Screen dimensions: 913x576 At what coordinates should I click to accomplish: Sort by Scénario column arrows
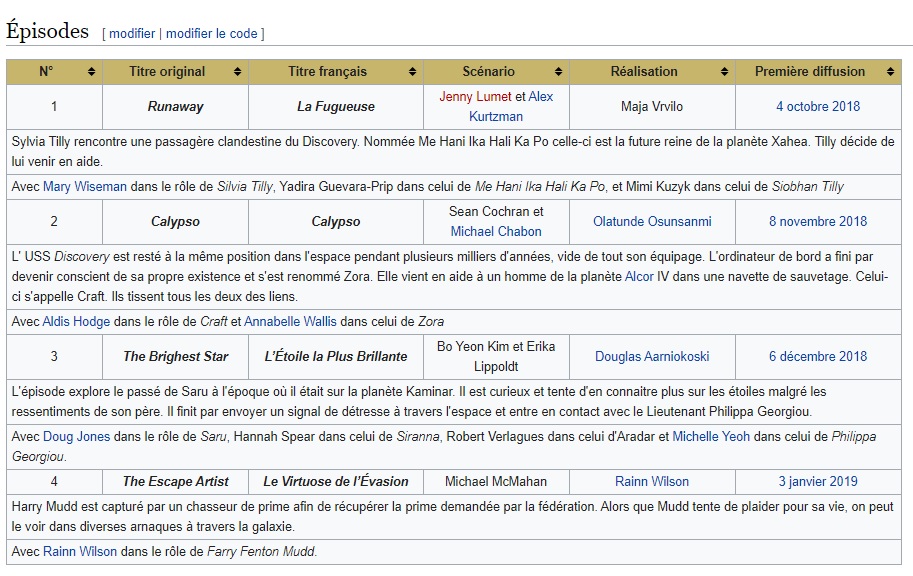[x=558, y=72]
